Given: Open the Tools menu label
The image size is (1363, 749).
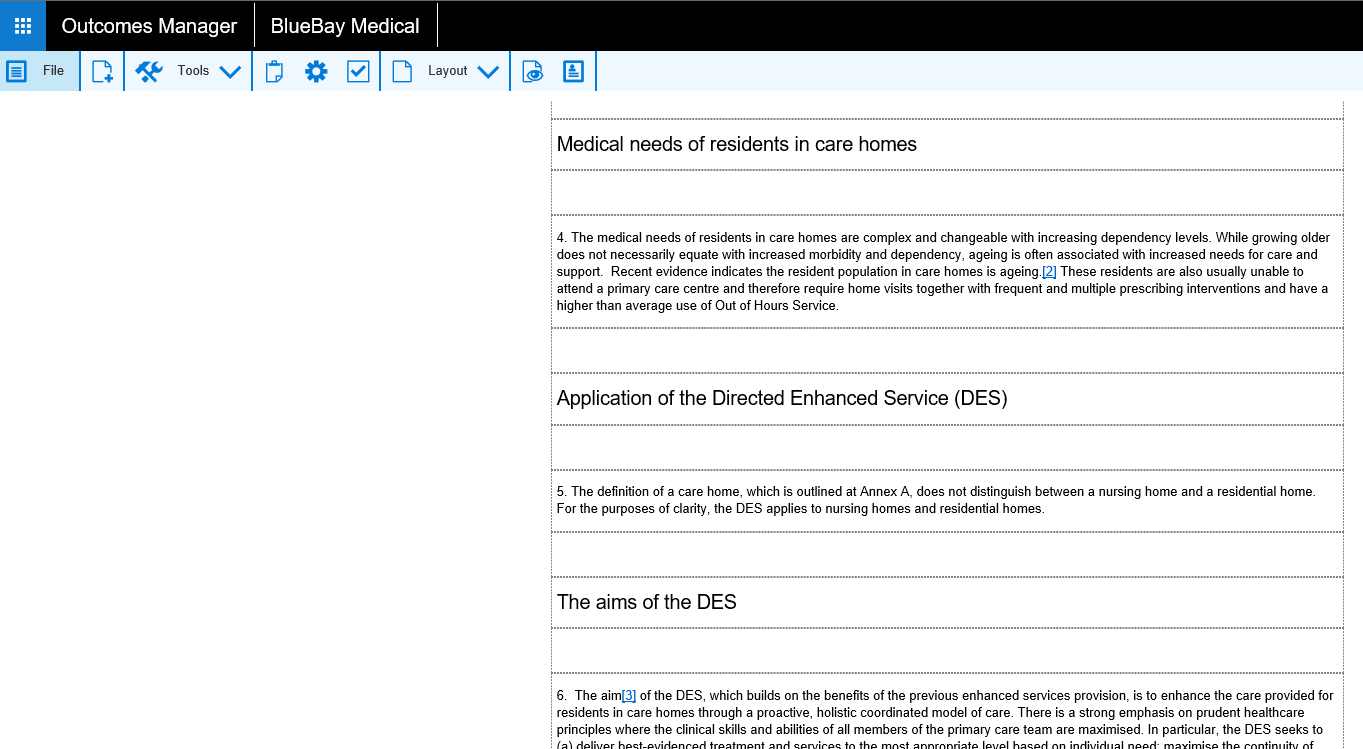Looking at the screenshot, I should pyautogui.click(x=193, y=71).
